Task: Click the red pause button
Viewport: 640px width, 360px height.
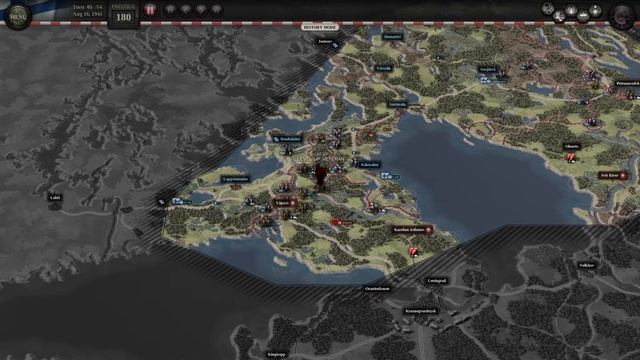Action: click(x=150, y=10)
